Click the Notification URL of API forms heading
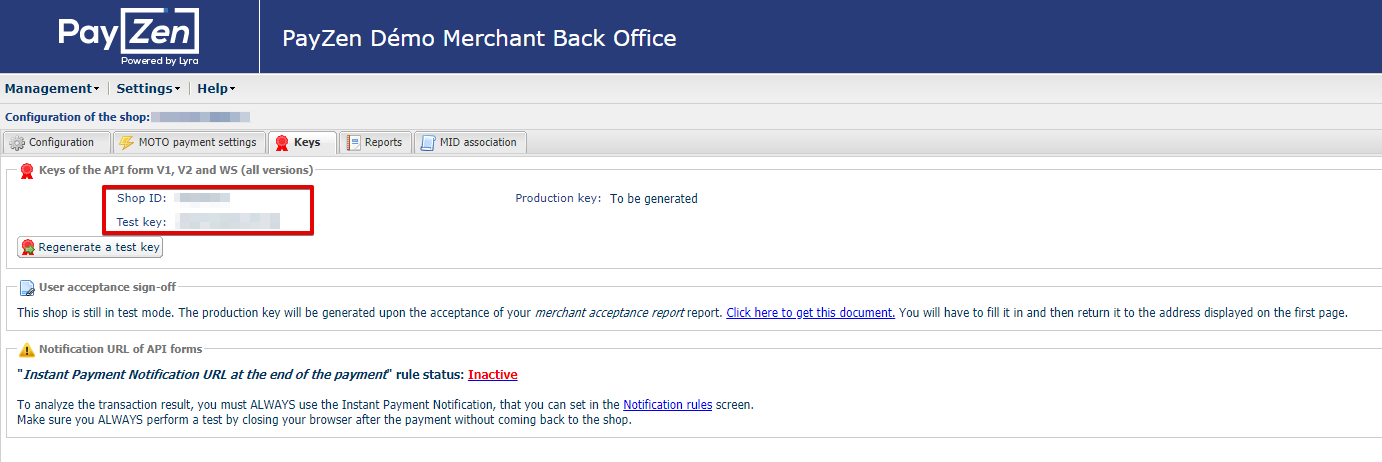This screenshot has height=462, width=1382. [x=120, y=349]
